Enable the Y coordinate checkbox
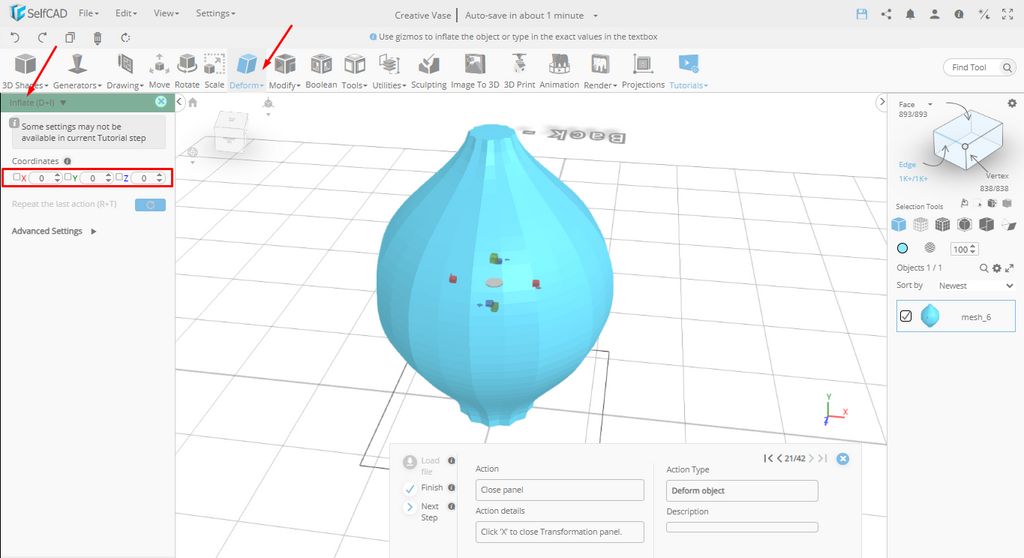1024x558 pixels. click(68, 177)
